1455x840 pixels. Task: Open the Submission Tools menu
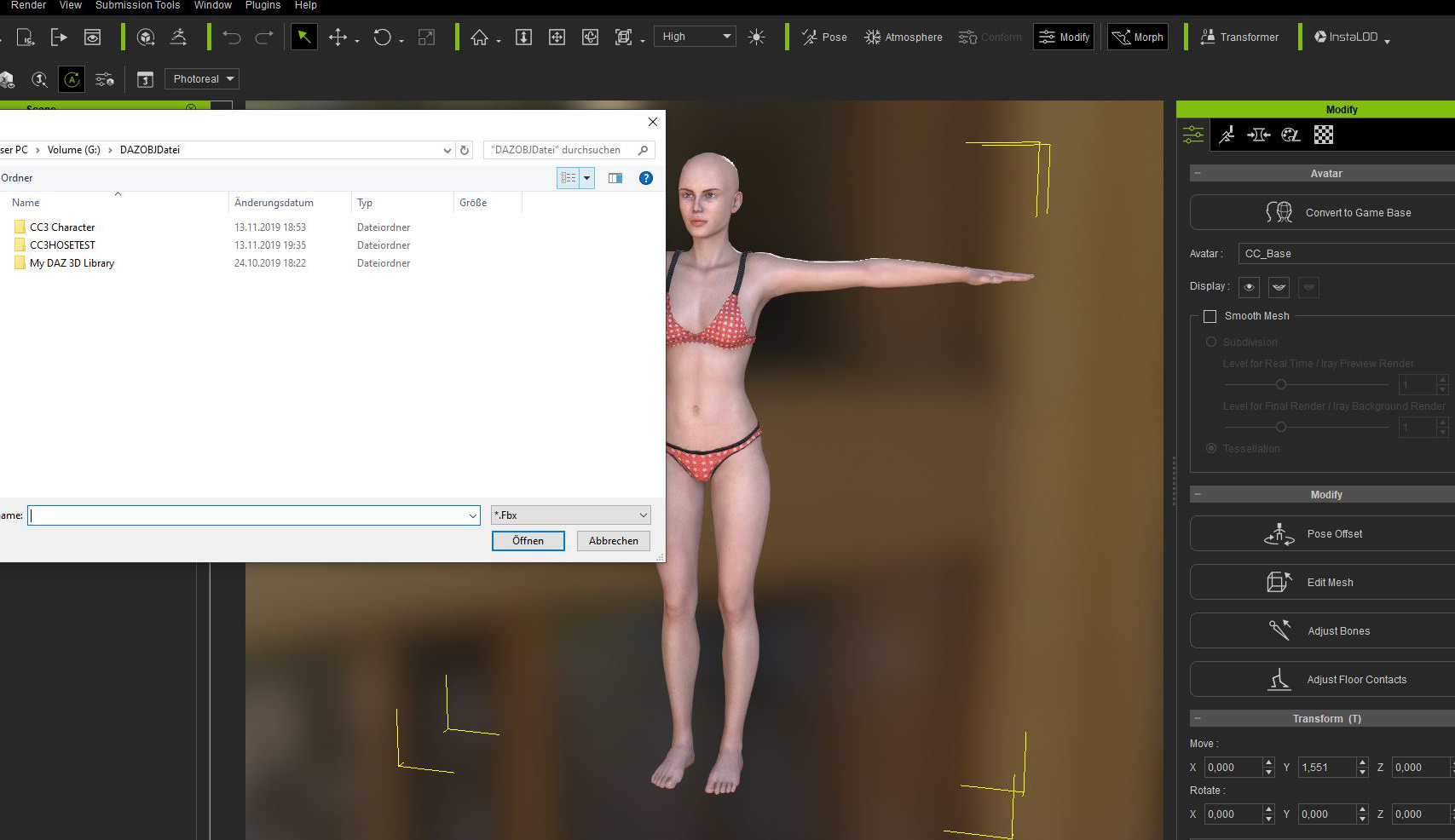tap(137, 5)
